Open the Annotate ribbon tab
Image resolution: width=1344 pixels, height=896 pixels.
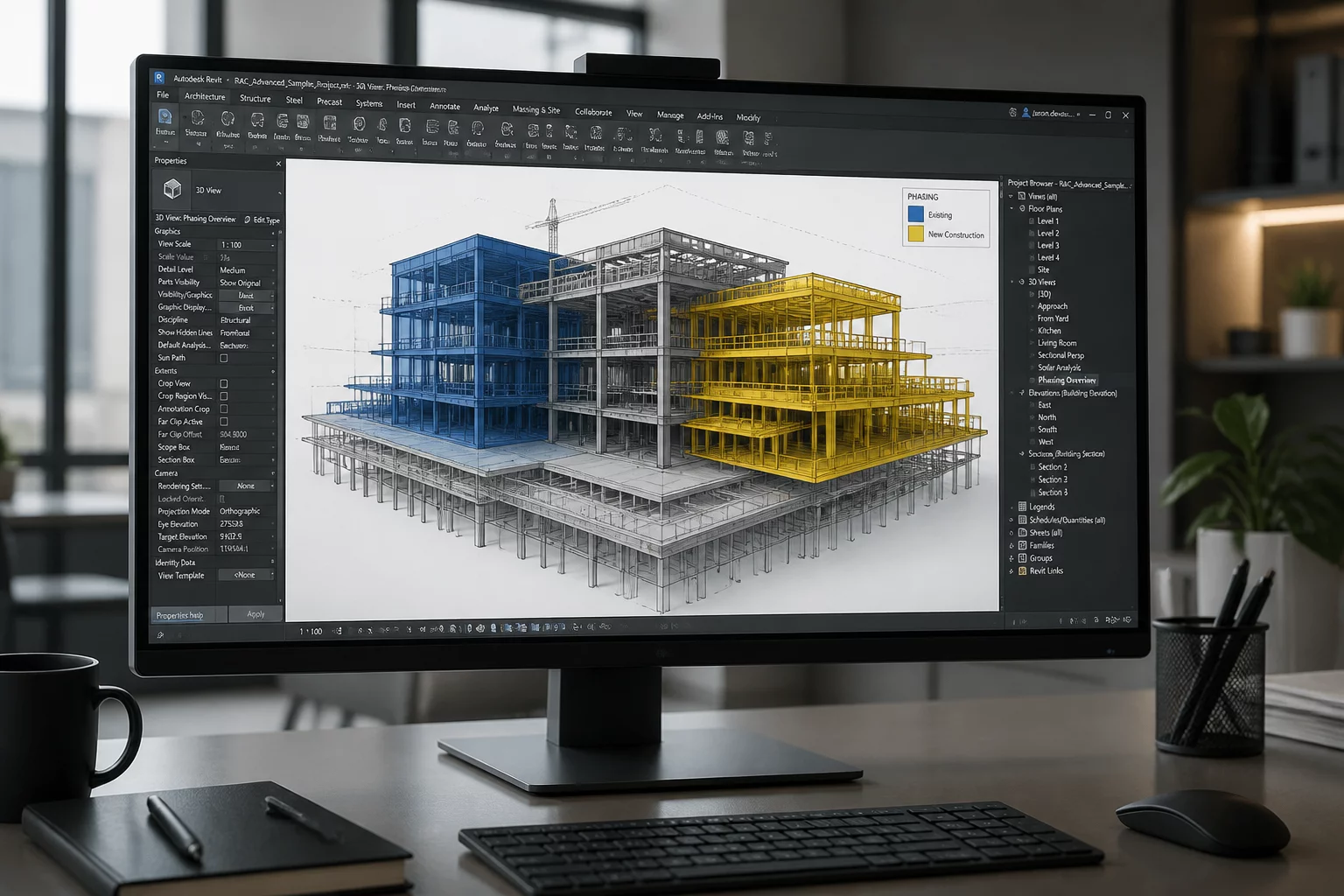click(x=444, y=106)
